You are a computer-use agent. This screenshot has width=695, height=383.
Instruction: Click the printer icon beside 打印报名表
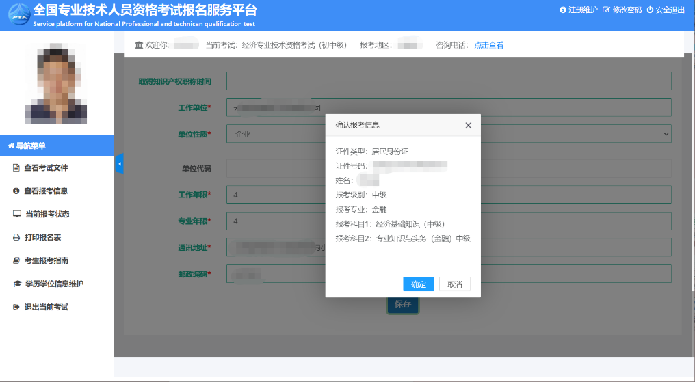pyautogui.click(x=16, y=238)
